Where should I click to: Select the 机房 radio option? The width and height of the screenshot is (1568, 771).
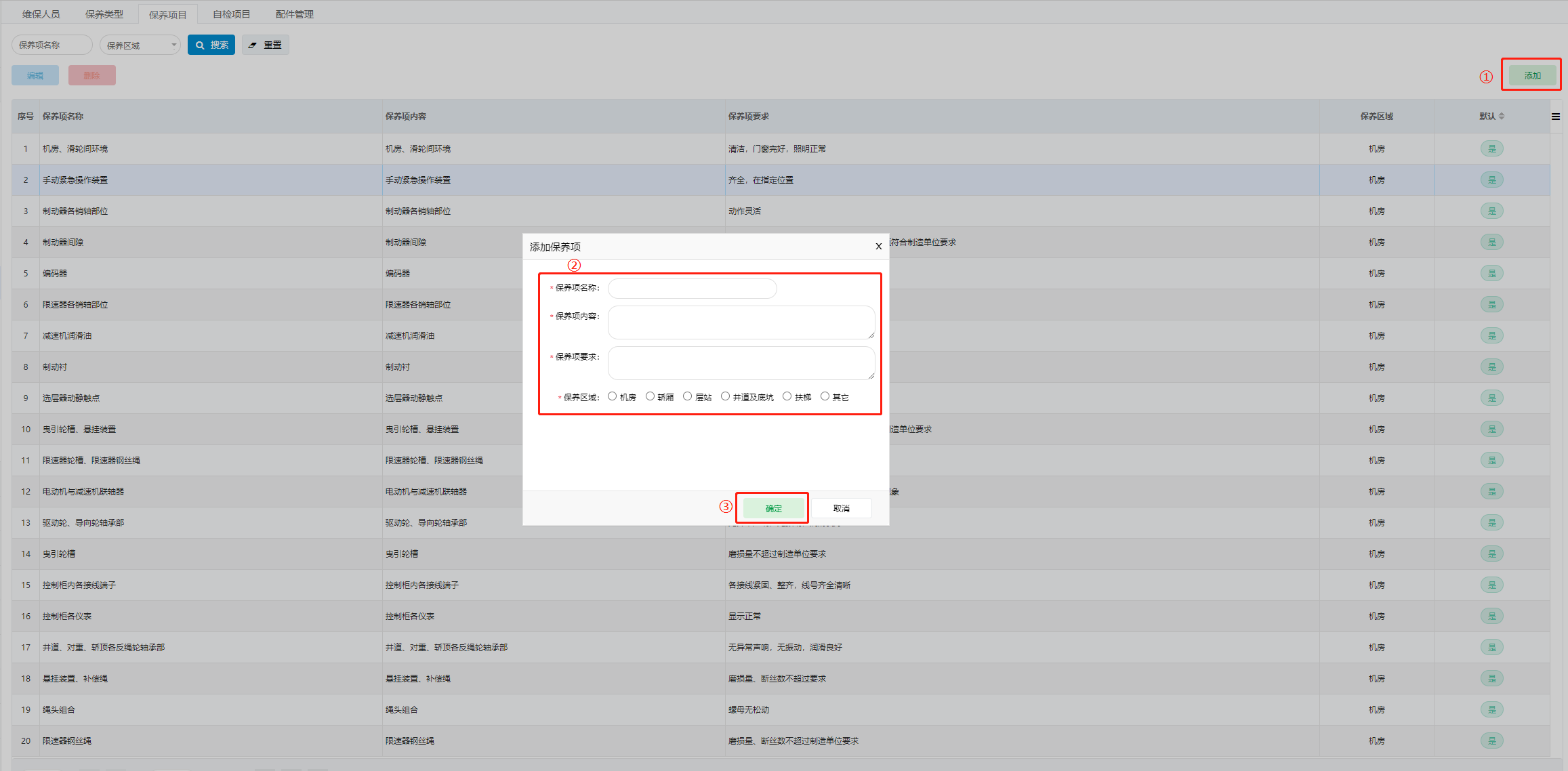coord(613,396)
